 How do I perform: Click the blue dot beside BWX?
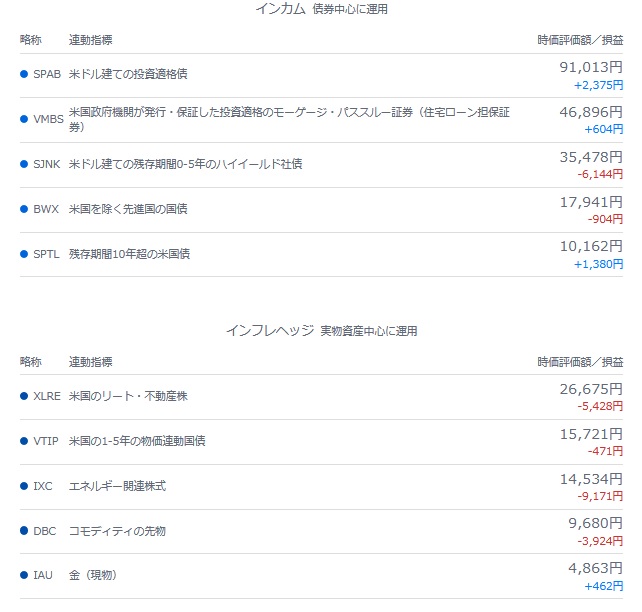[24, 209]
